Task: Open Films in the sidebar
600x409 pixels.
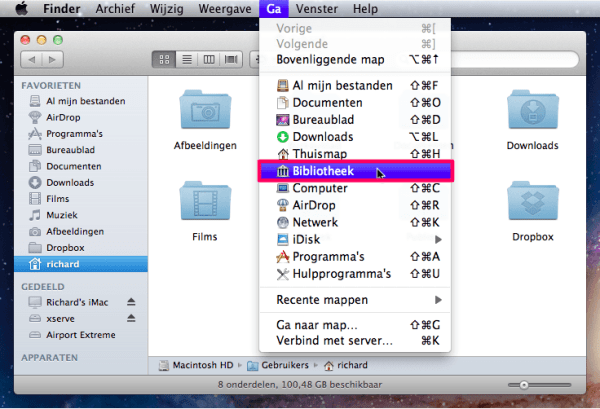Action: (x=81, y=199)
